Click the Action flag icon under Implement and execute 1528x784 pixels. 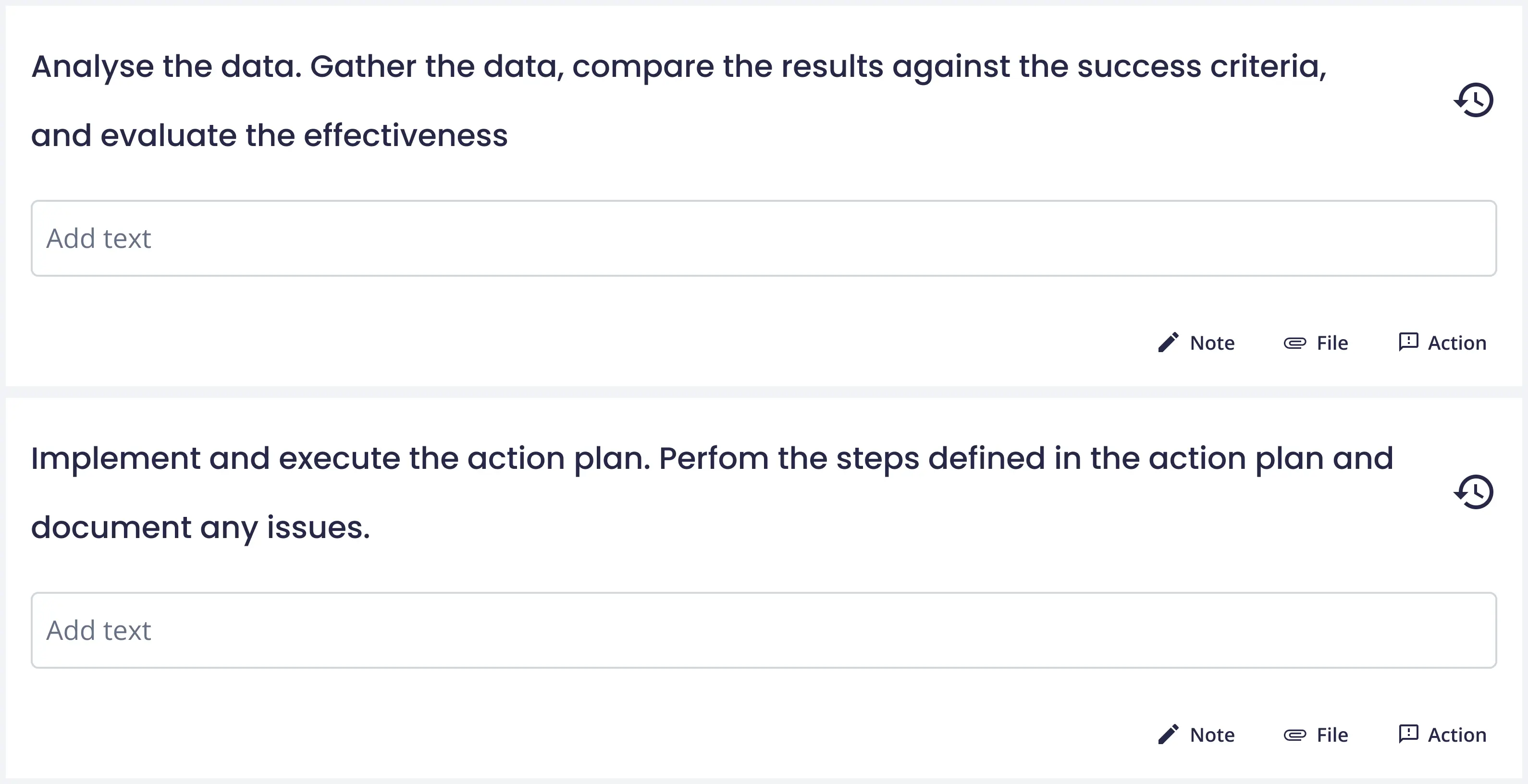pyautogui.click(x=1408, y=734)
